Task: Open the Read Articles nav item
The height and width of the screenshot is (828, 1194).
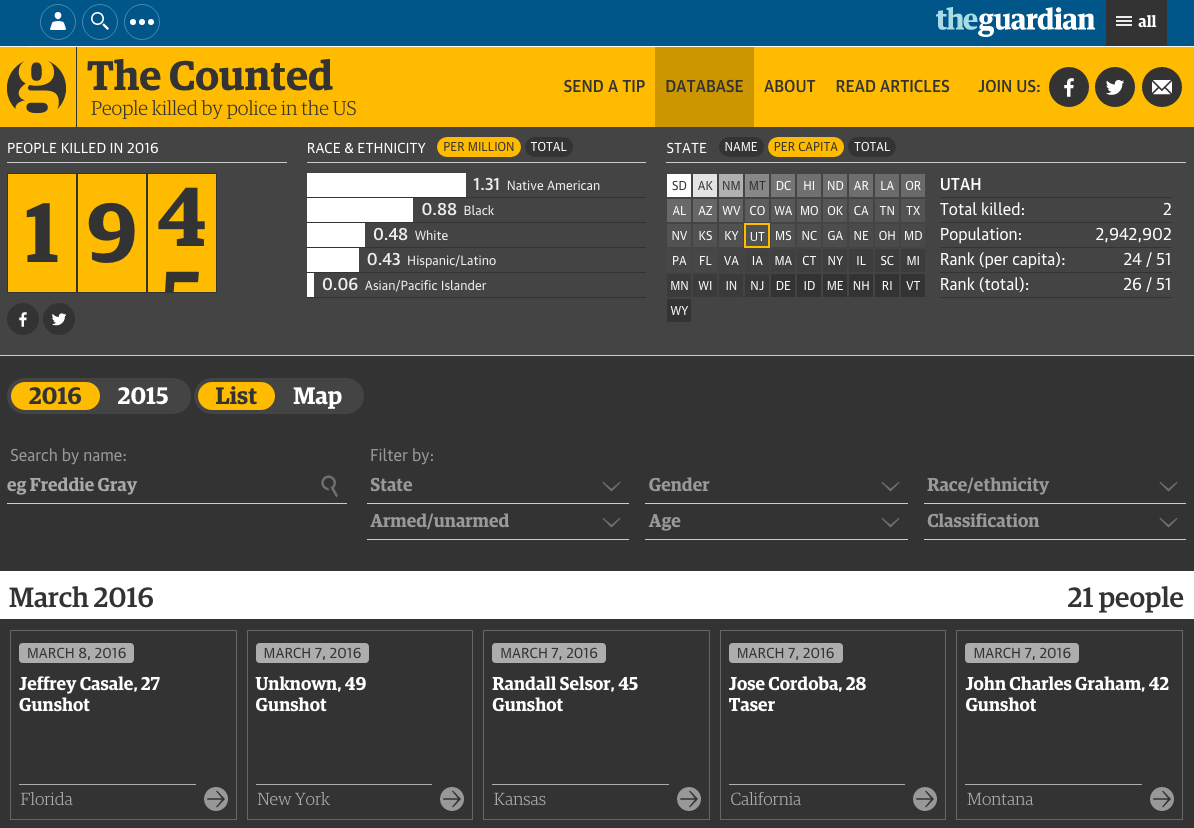Action: tap(892, 87)
